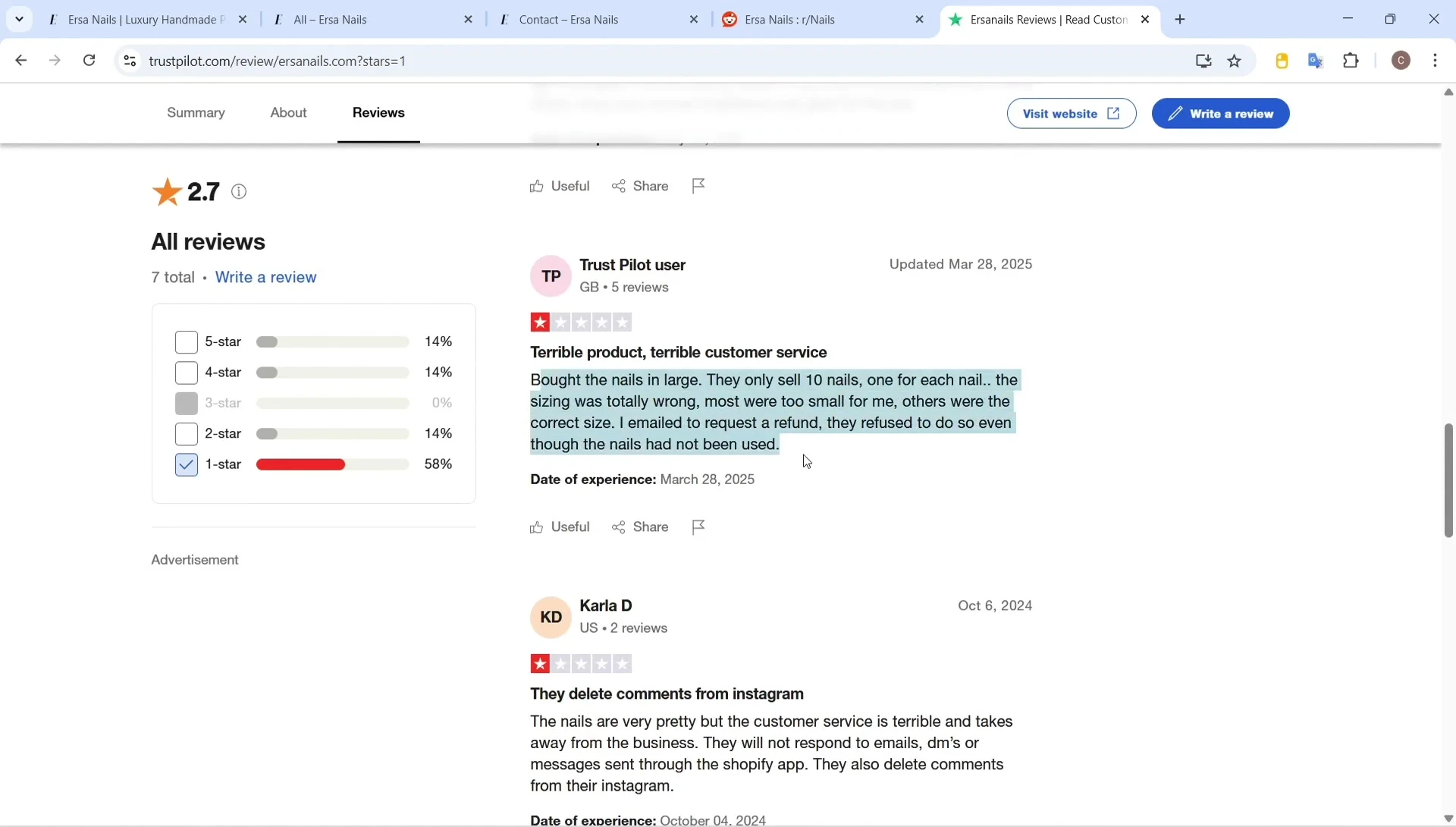This screenshot has height=827, width=1456.
Task: Close the All – Ersa Nails tab
Action: coord(469,20)
